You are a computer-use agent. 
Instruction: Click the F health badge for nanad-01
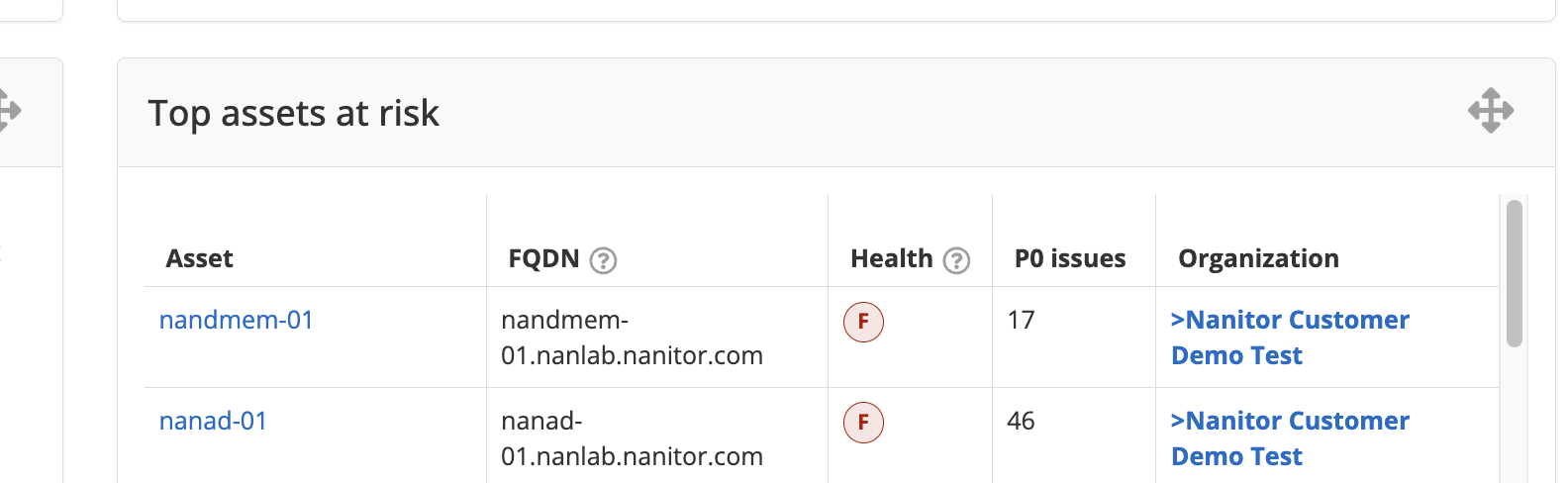pyautogui.click(x=863, y=423)
